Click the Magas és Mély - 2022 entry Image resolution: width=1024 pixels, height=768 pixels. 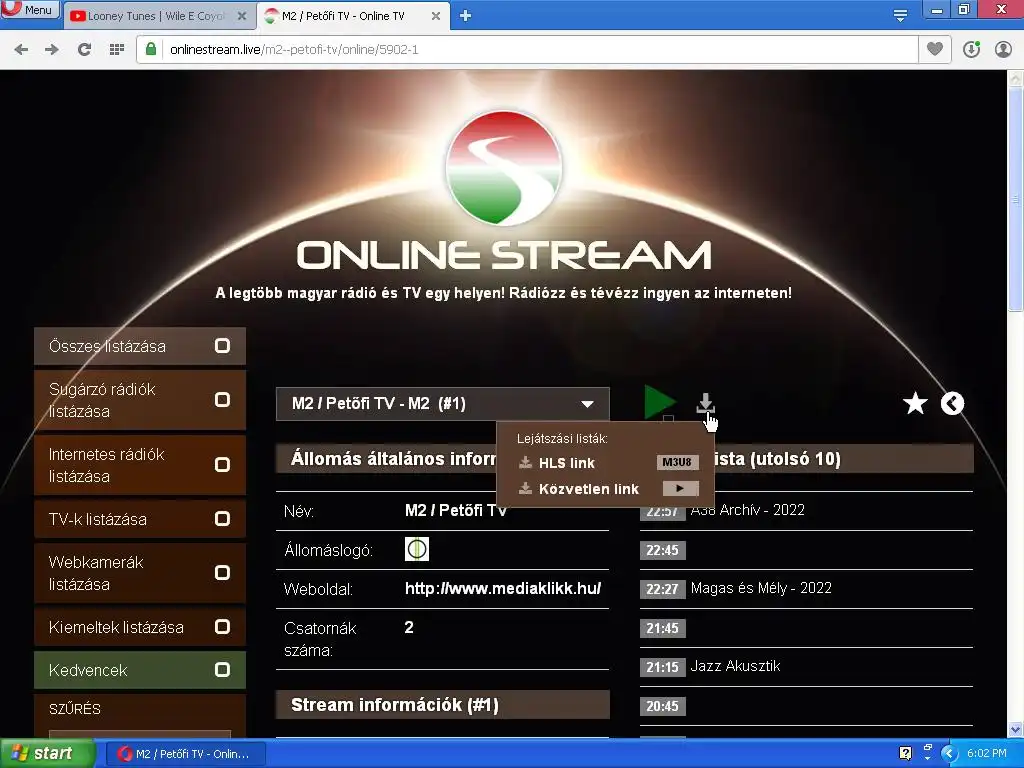click(x=761, y=588)
